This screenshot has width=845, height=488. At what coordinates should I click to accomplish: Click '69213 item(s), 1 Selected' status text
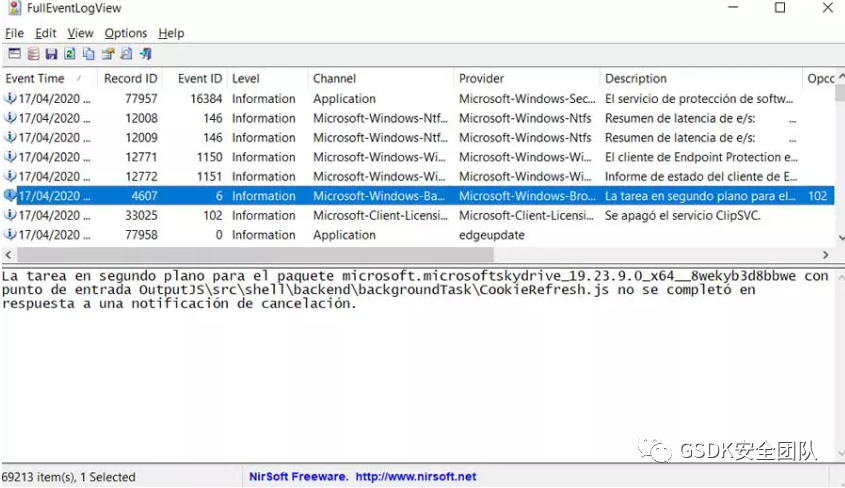[x=68, y=477]
